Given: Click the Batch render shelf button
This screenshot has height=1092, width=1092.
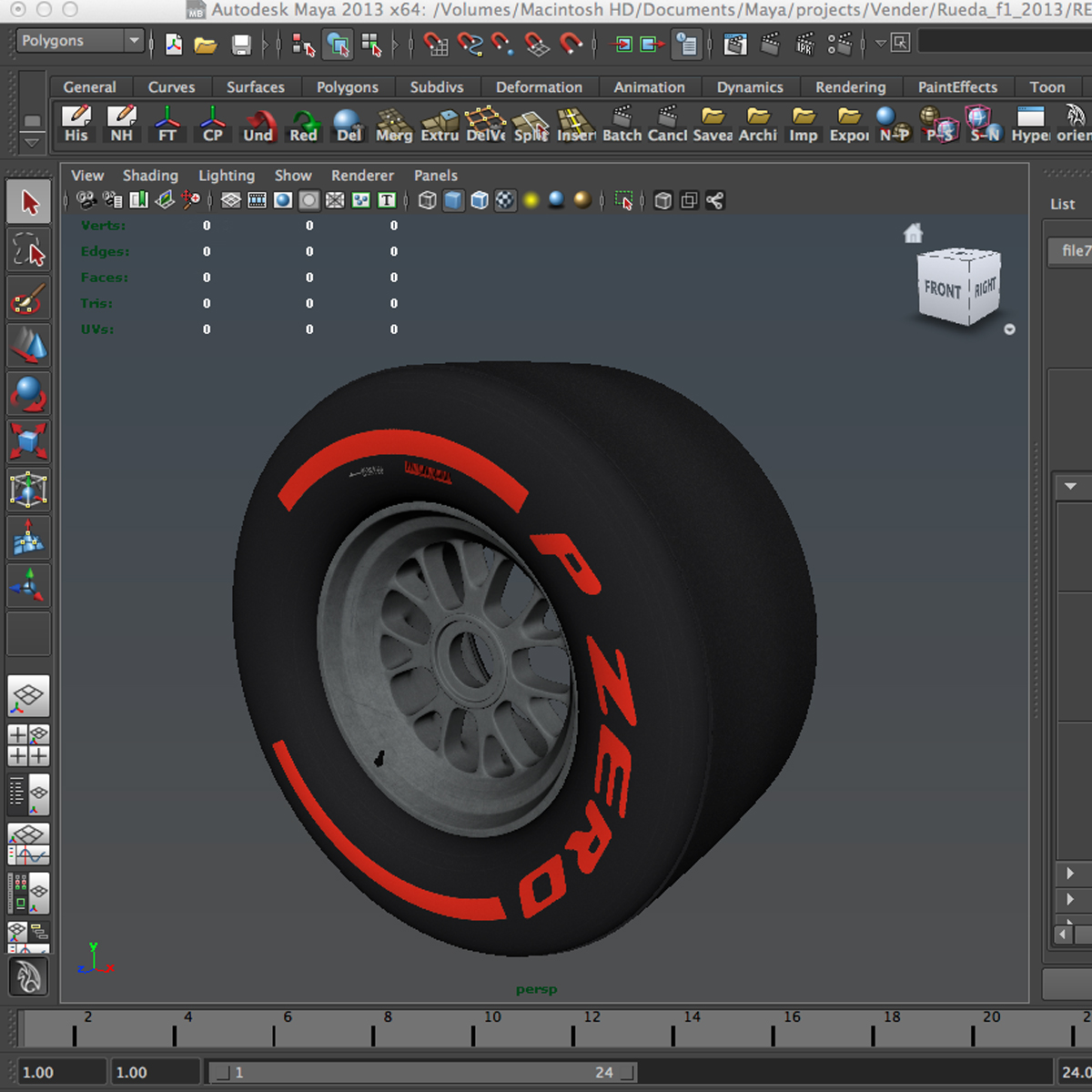Looking at the screenshot, I should point(622,125).
